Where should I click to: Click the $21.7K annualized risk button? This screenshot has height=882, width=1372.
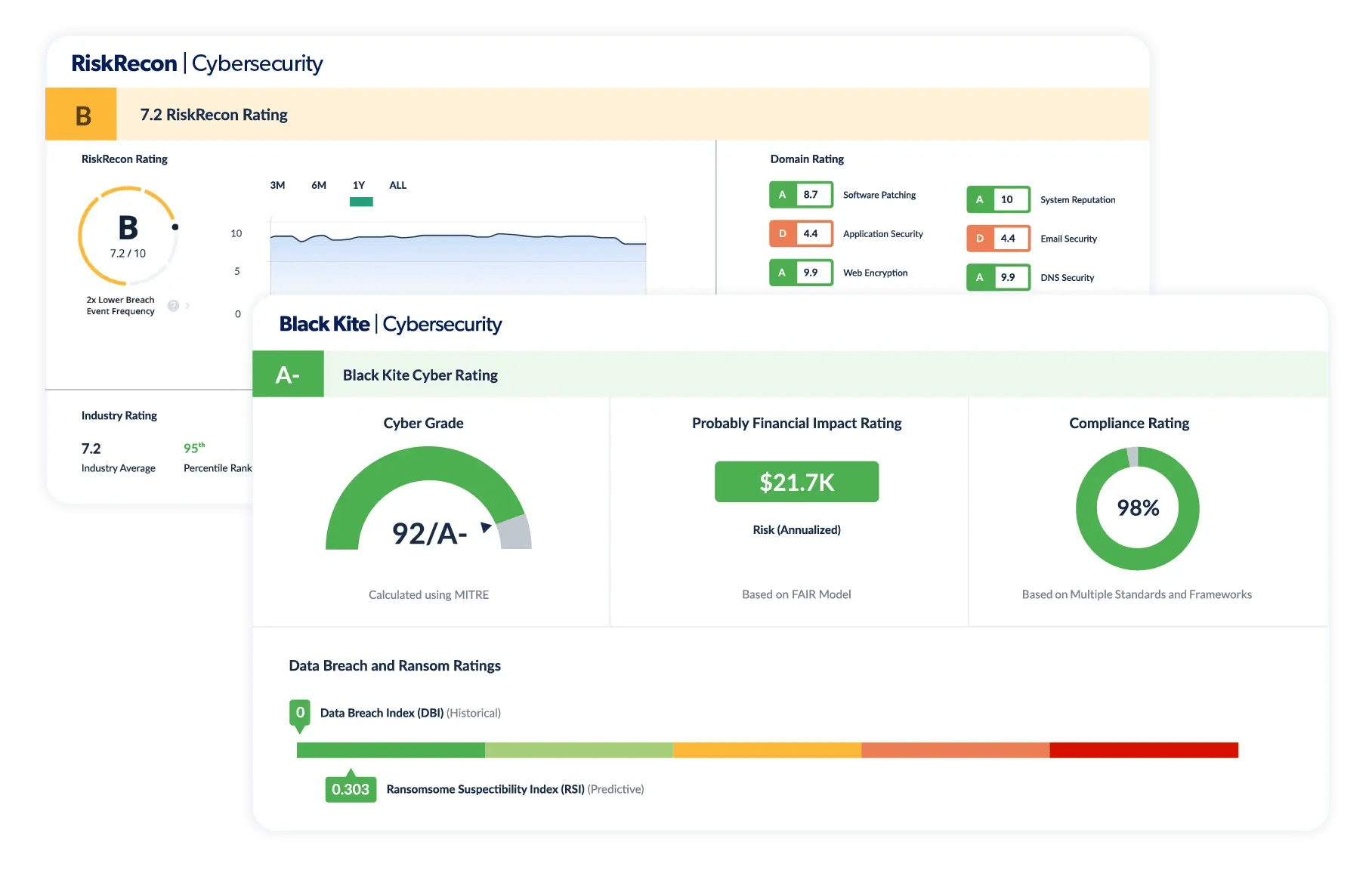(796, 481)
